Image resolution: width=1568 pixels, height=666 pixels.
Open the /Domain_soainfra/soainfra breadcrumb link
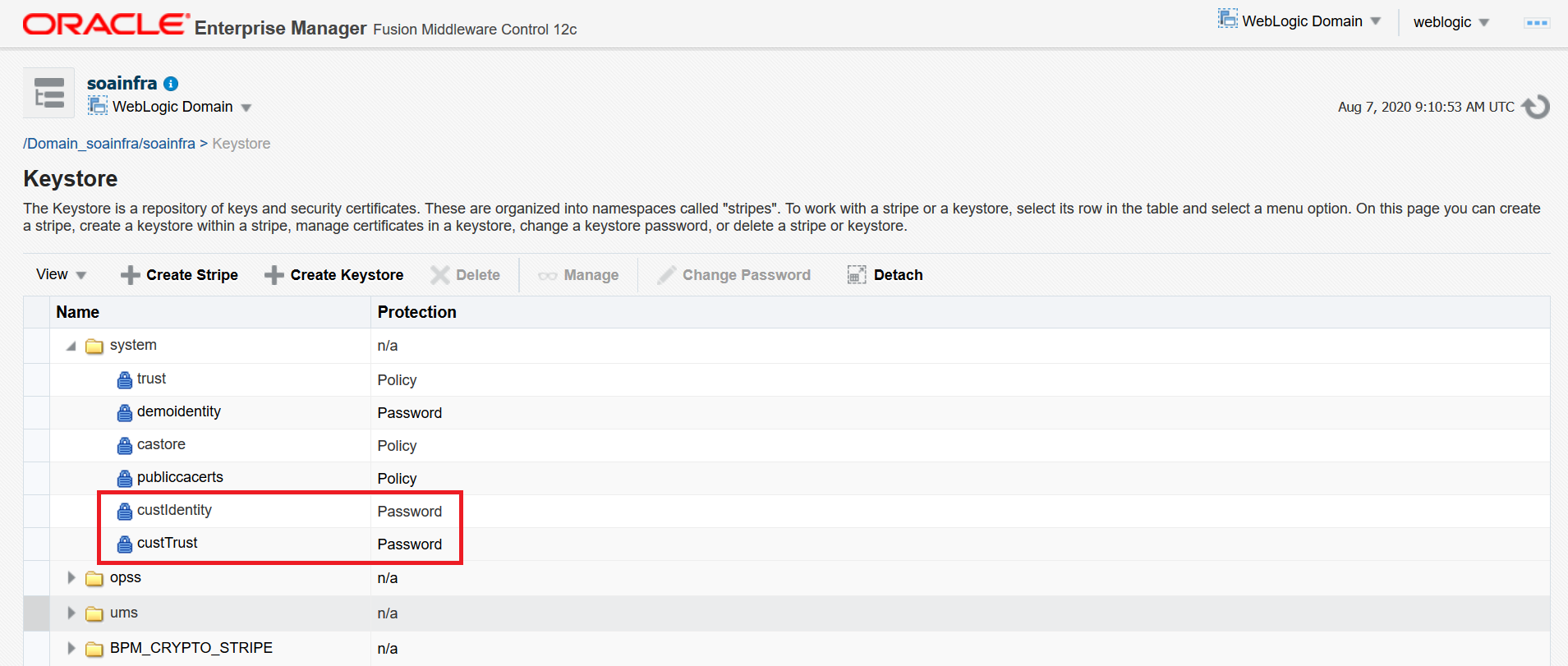109,144
